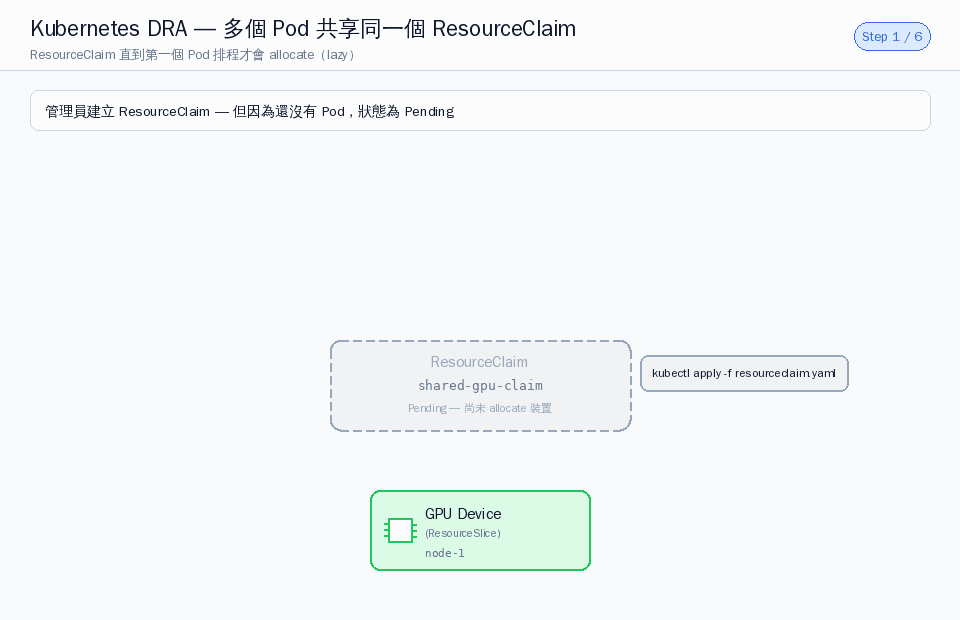This screenshot has width=960, height=620.
Task: Click the 'ResourceClaim' heading in the dashed box
Action: point(479,362)
